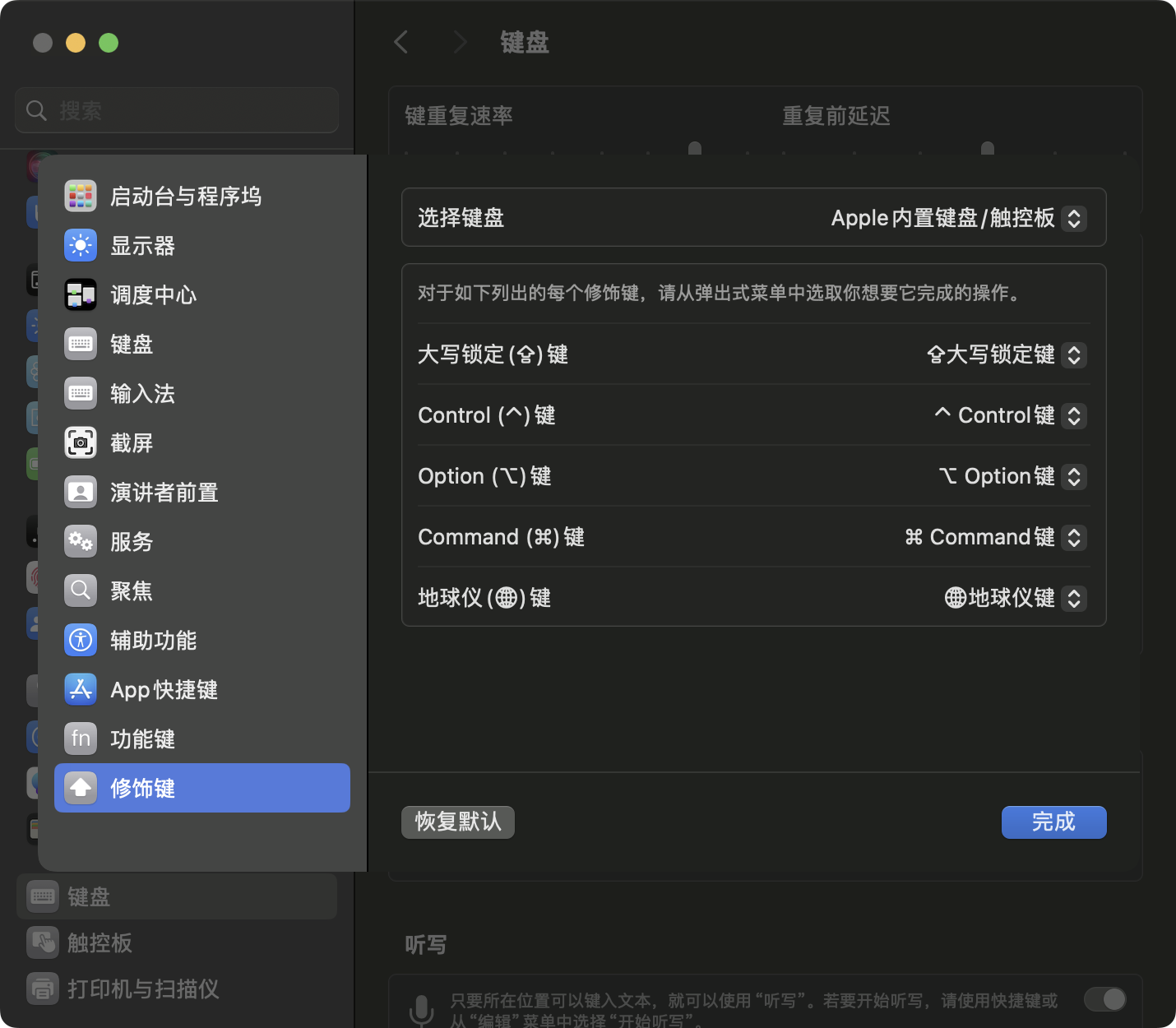Open Option 键 action dropdown
The width and height of the screenshot is (1176, 1028).
(1012, 476)
